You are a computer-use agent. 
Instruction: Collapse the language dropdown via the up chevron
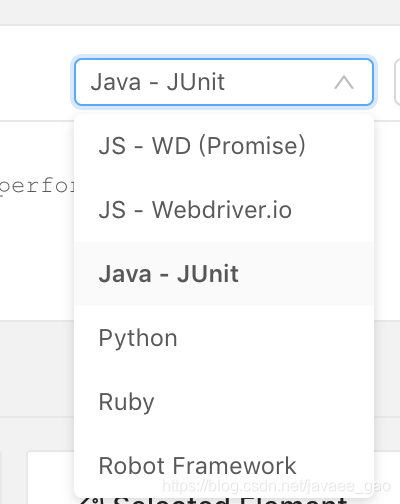pyautogui.click(x=344, y=82)
